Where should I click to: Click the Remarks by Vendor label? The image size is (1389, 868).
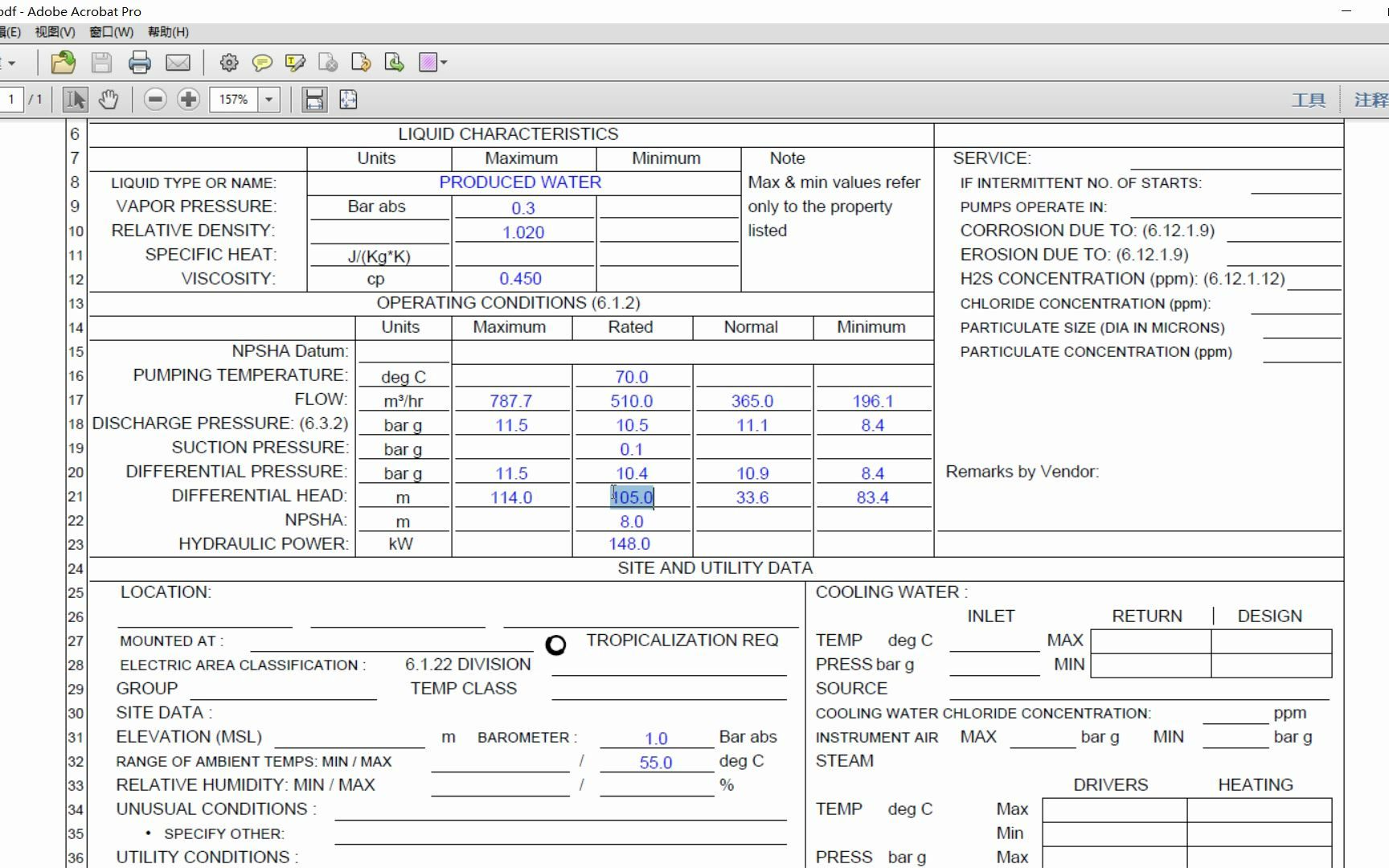pos(1022,472)
